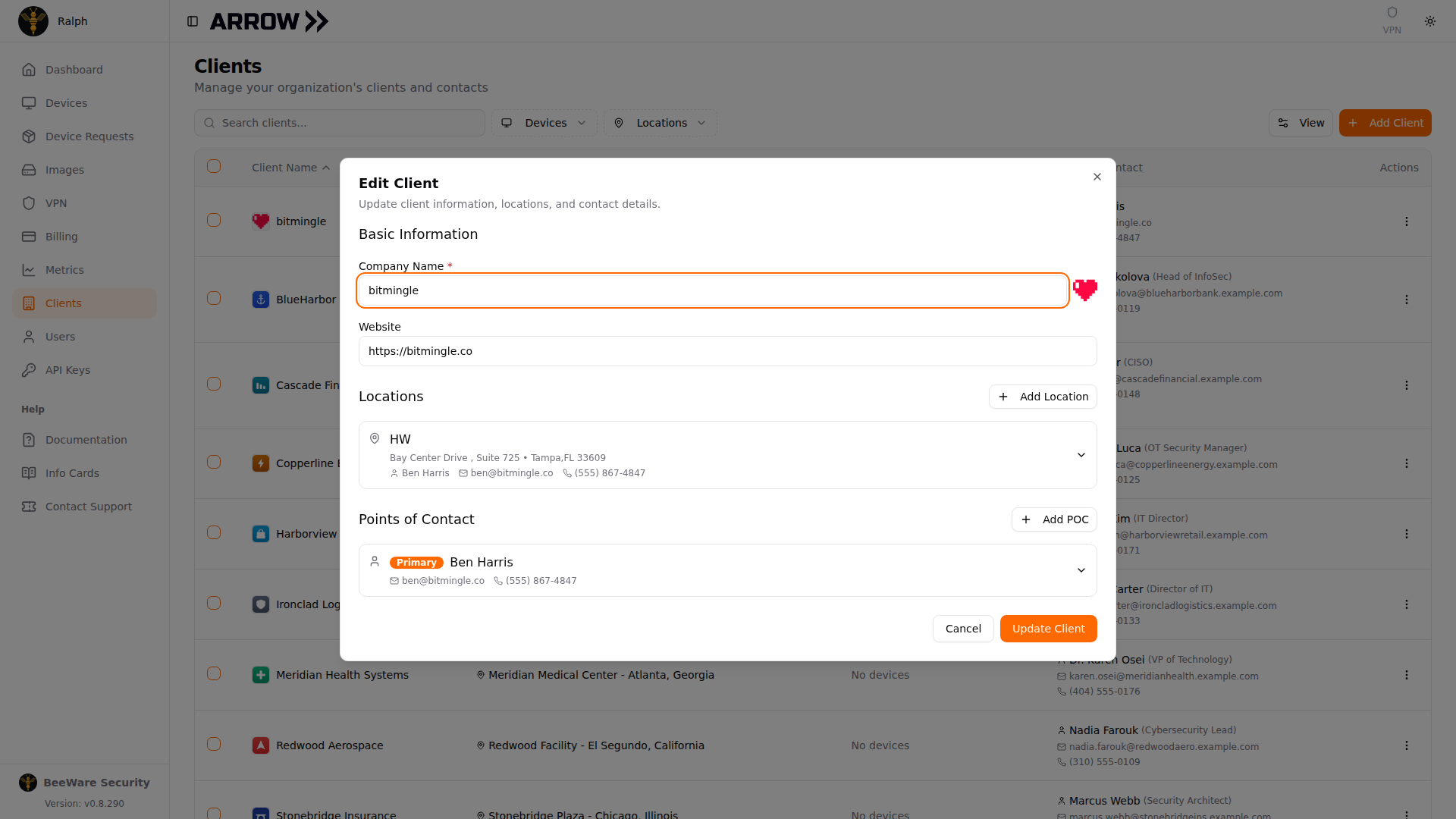Click the VPN shield status icon

(x=1392, y=13)
